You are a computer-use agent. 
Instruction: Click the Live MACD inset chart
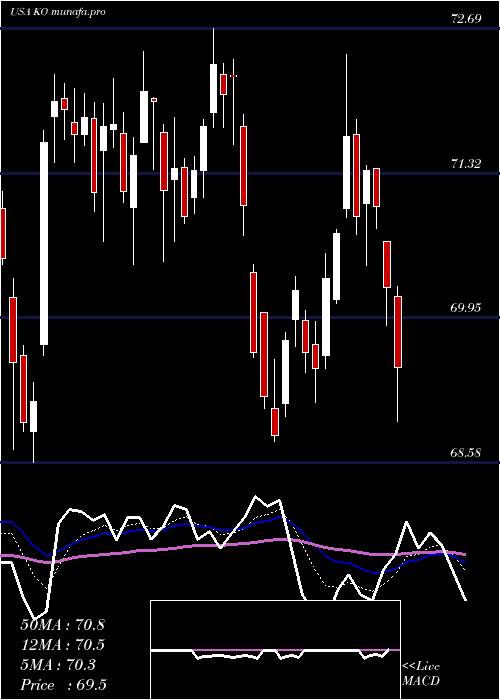[275, 650]
